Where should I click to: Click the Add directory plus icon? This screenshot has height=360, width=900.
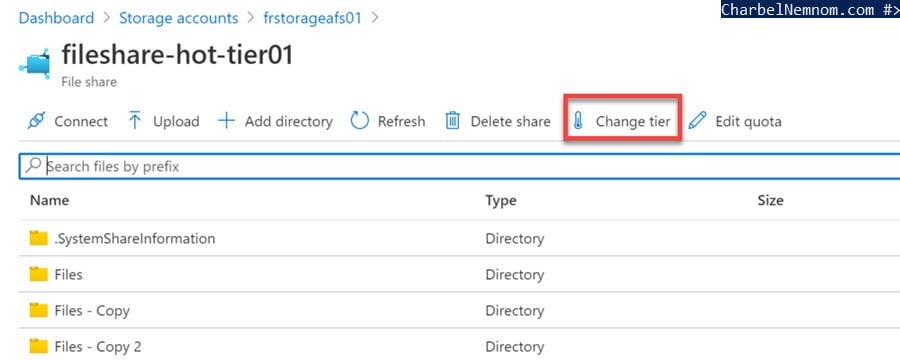point(227,121)
